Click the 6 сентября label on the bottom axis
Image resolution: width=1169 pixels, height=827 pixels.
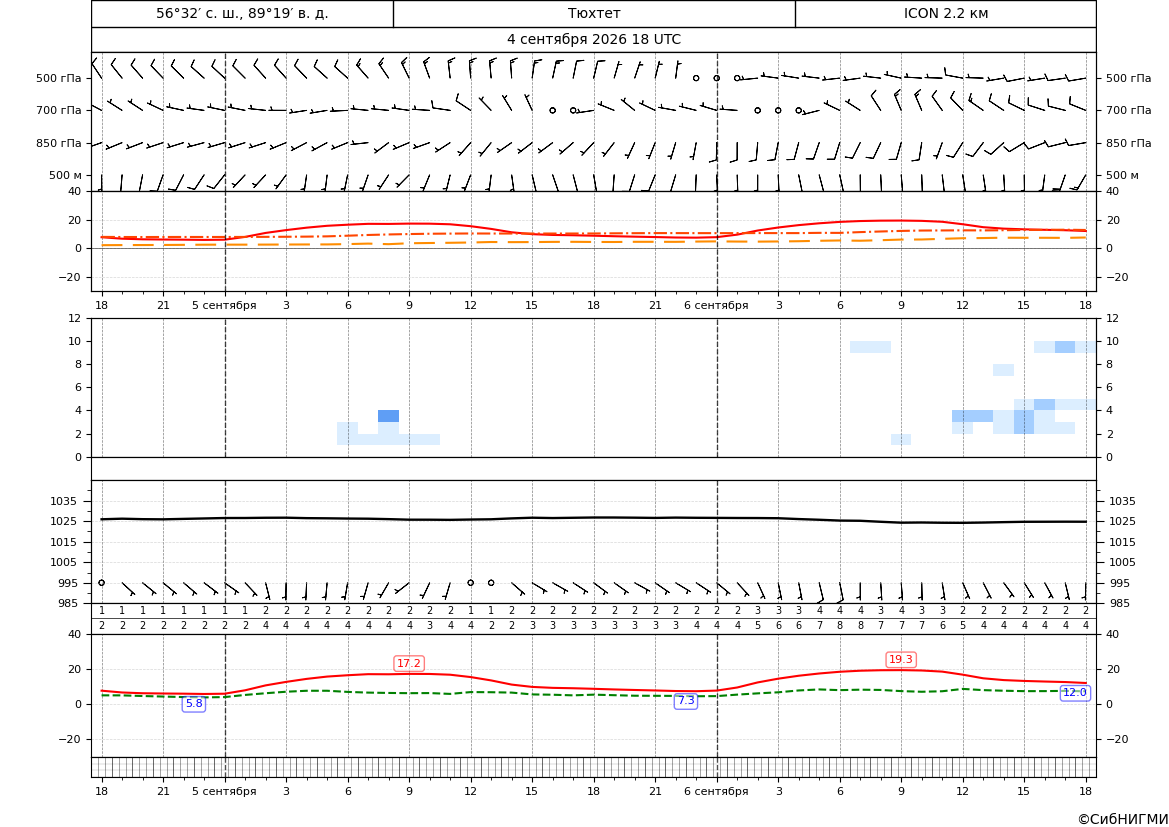(716, 791)
